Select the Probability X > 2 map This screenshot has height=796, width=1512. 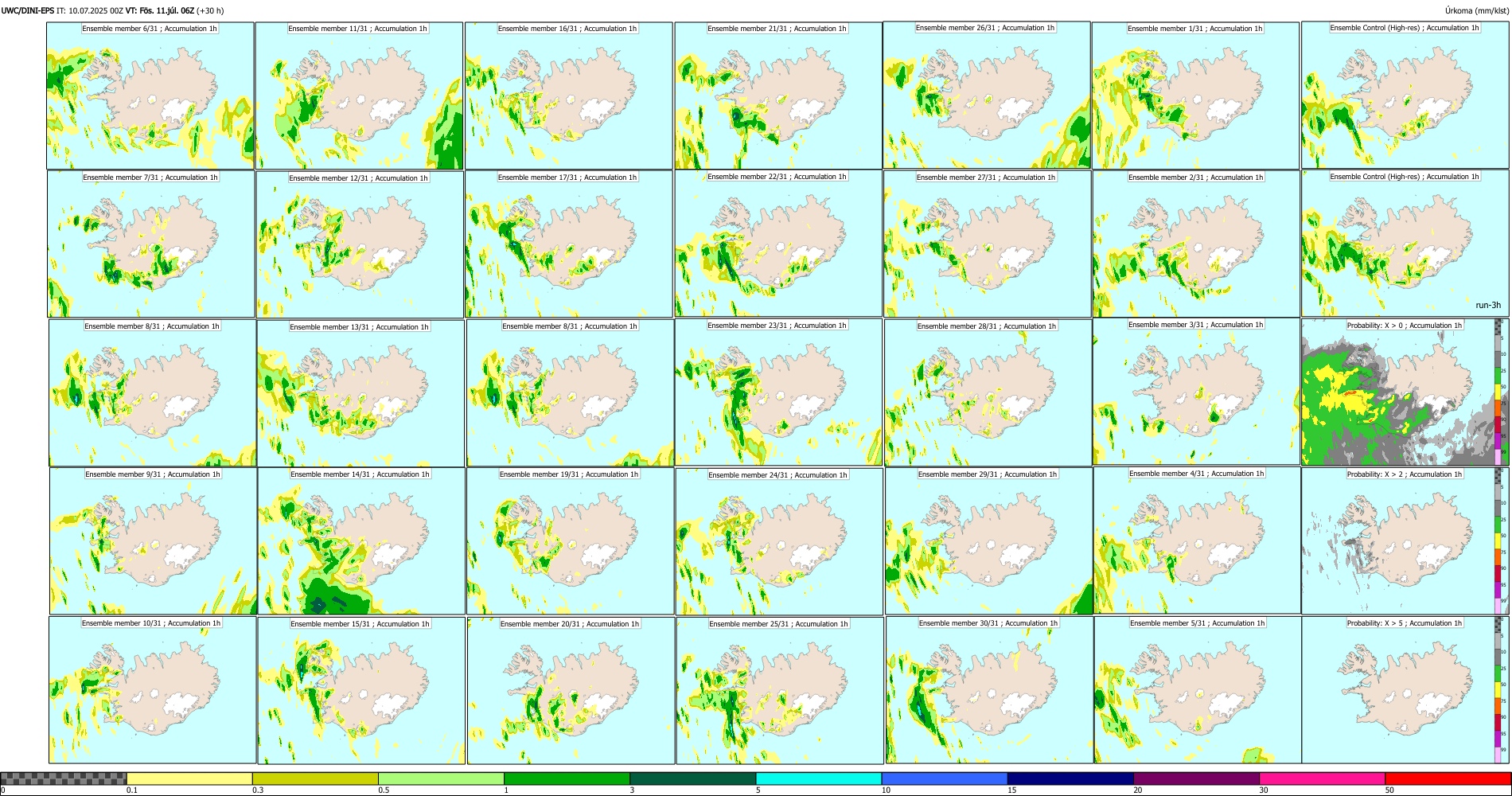click(x=1405, y=541)
